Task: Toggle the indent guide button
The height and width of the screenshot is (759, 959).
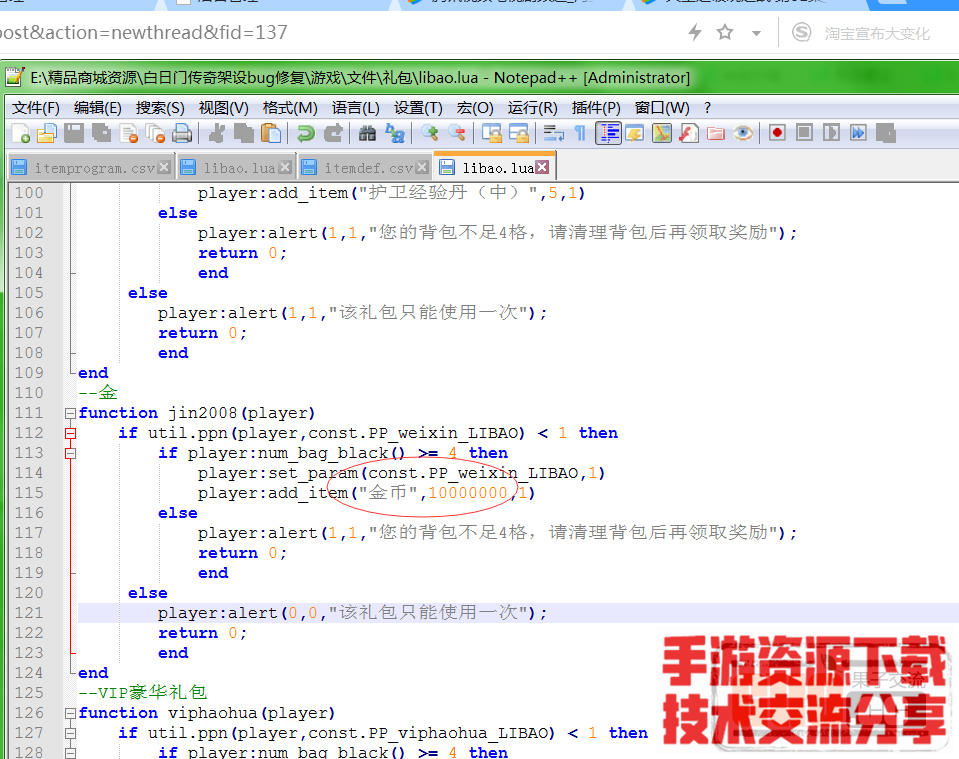Action: [x=608, y=133]
